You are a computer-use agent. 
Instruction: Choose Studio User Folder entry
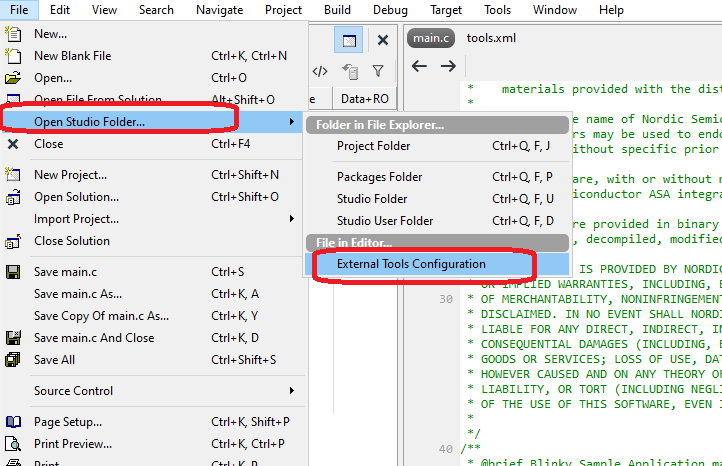(x=385, y=221)
